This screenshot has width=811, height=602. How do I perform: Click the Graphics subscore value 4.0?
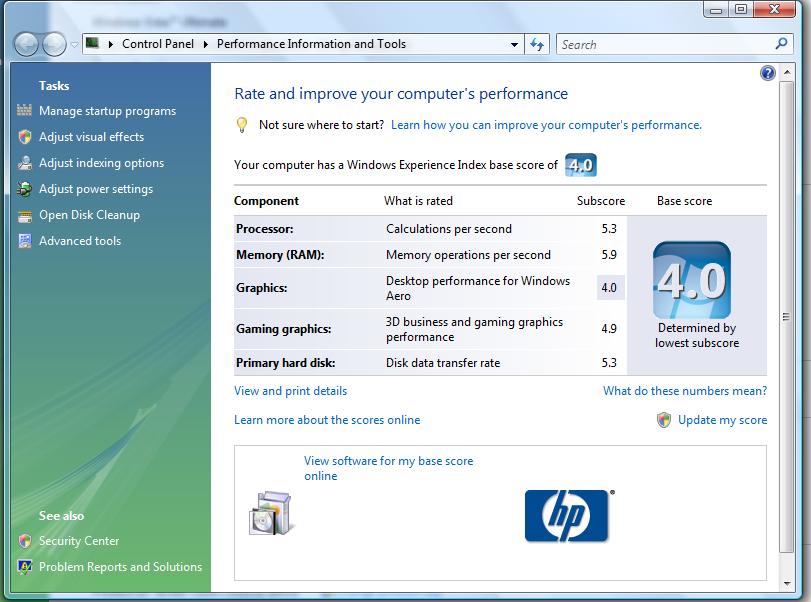(609, 288)
